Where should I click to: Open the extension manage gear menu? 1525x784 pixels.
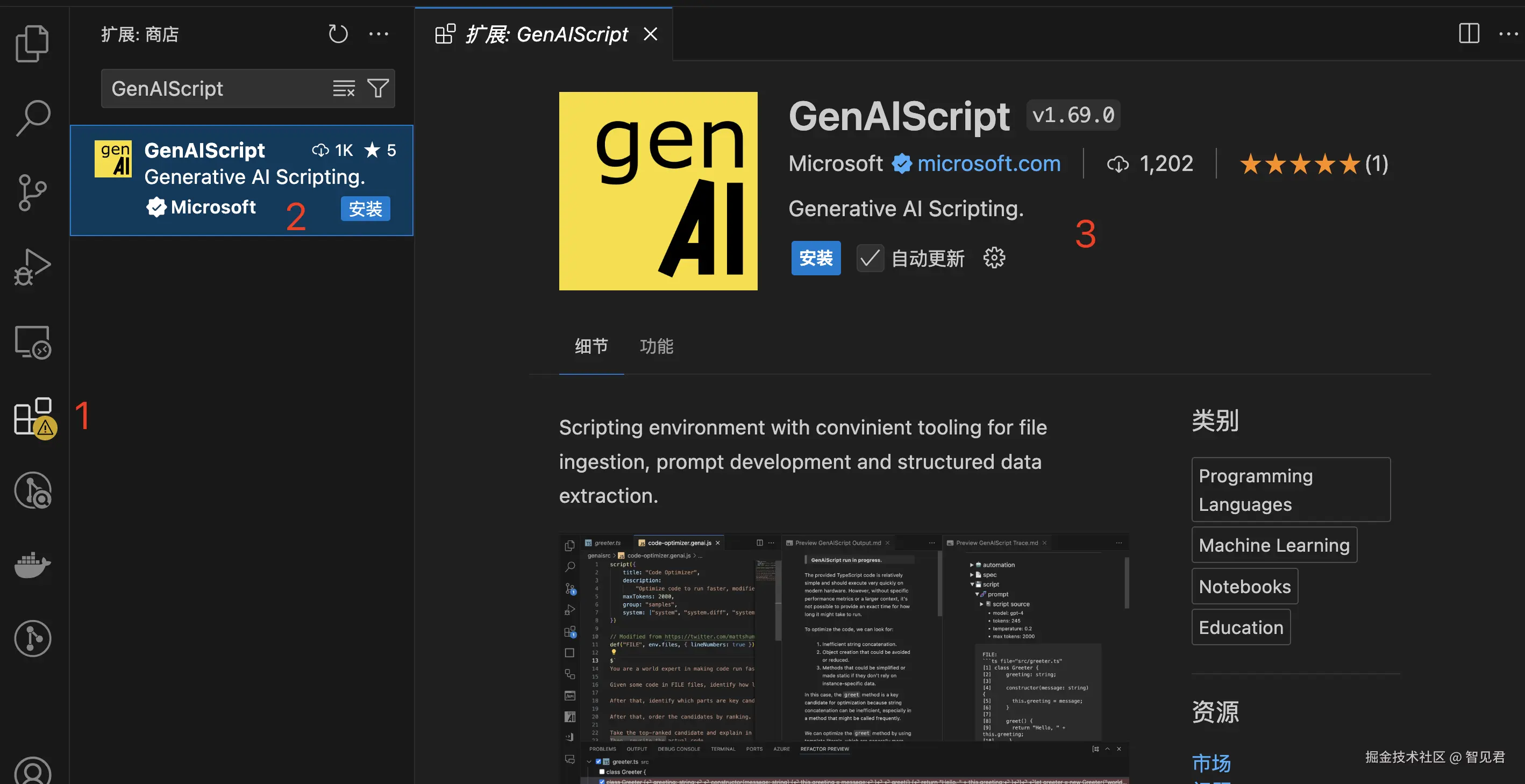[x=994, y=258]
